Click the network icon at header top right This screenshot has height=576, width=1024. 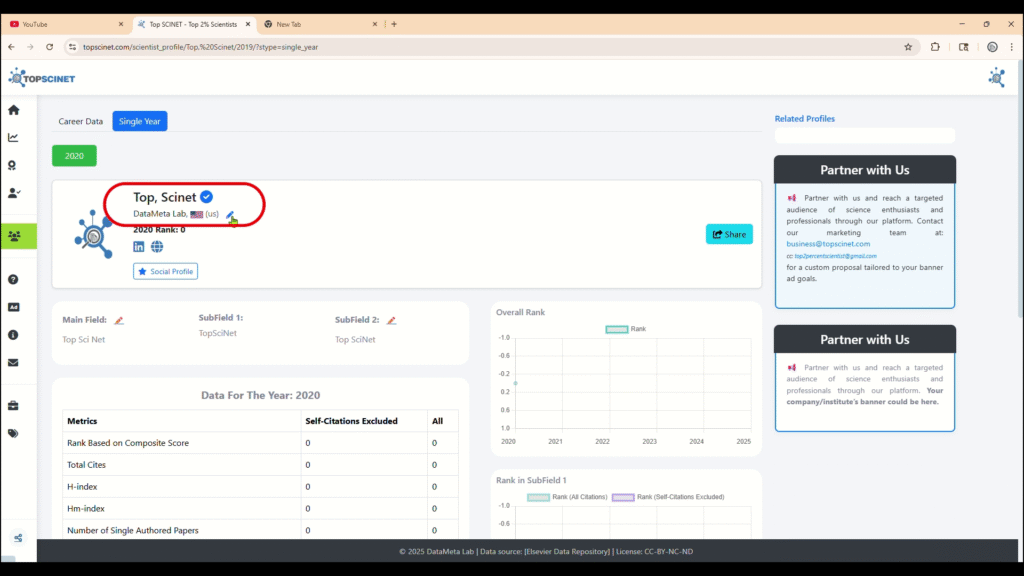997,78
